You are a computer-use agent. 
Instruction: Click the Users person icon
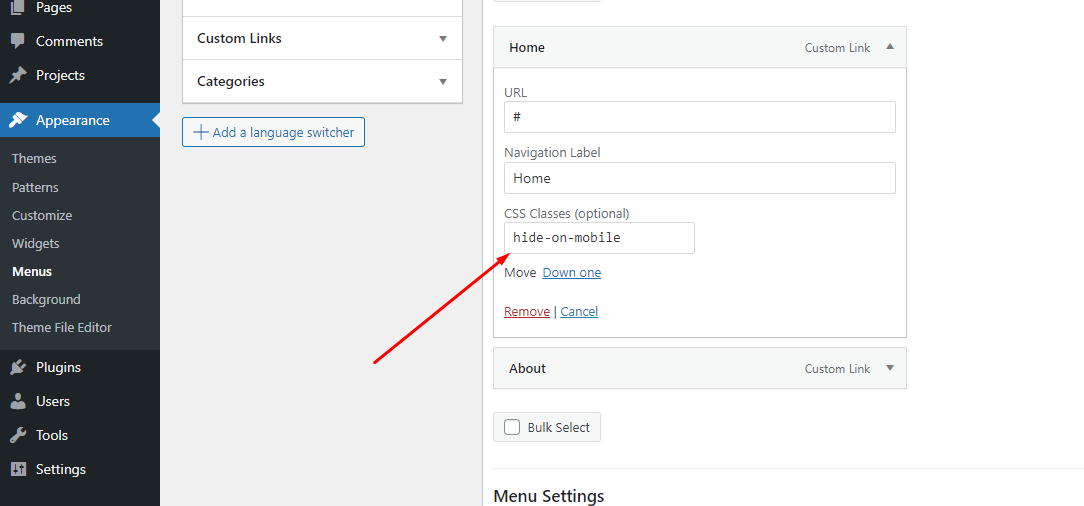click(18, 402)
